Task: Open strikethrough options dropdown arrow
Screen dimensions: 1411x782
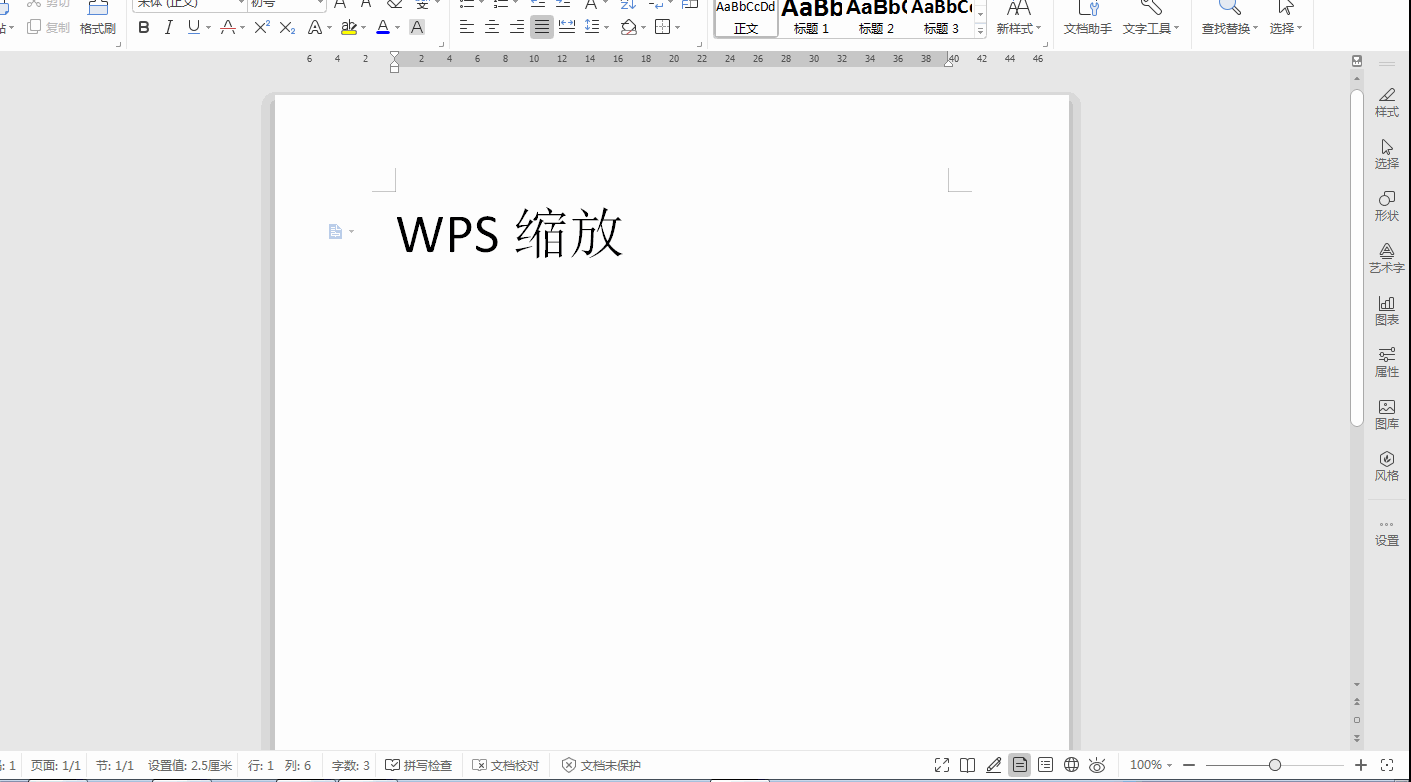Action: pyautogui.click(x=242, y=28)
